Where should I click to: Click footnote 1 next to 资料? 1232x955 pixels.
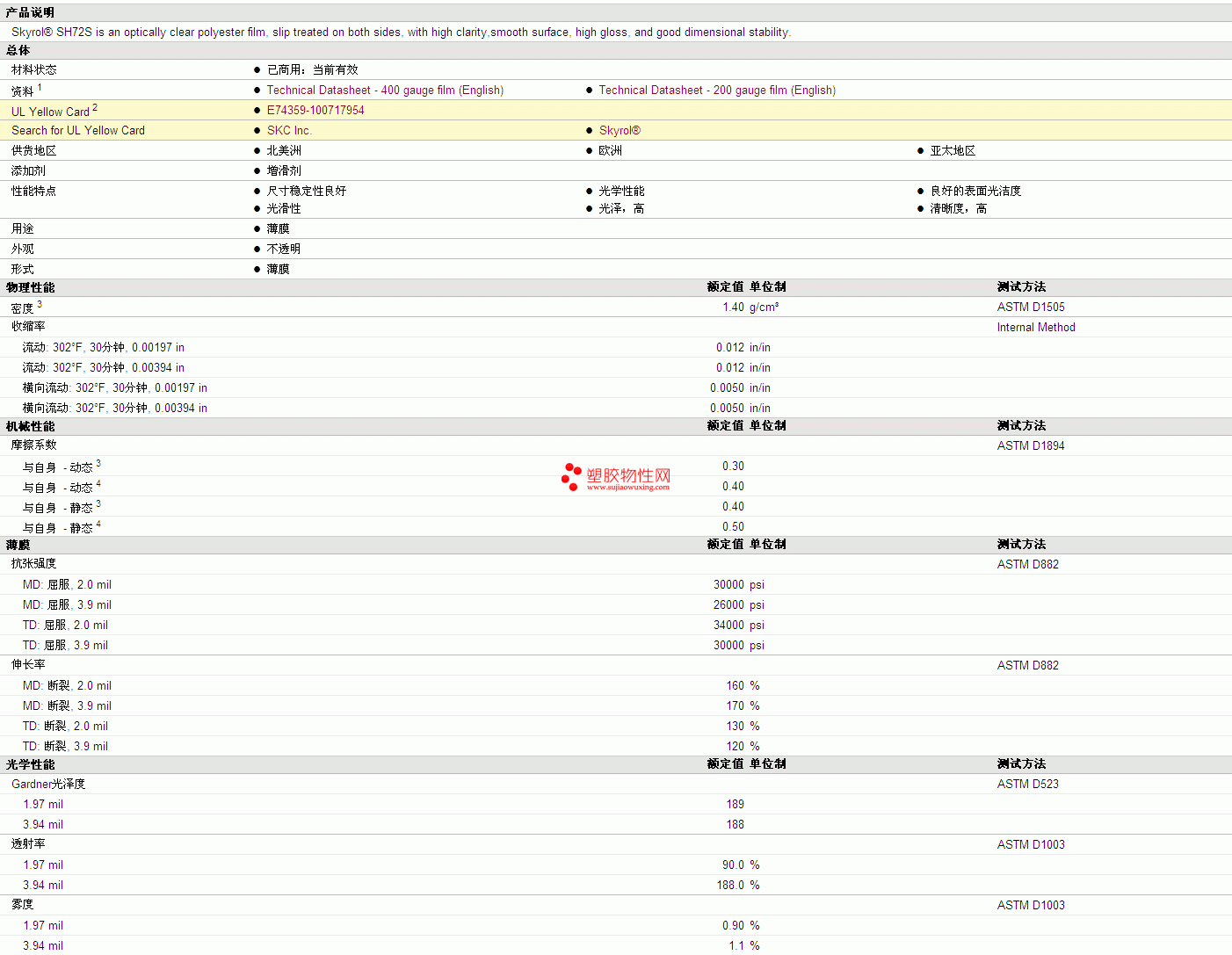click(x=40, y=87)
